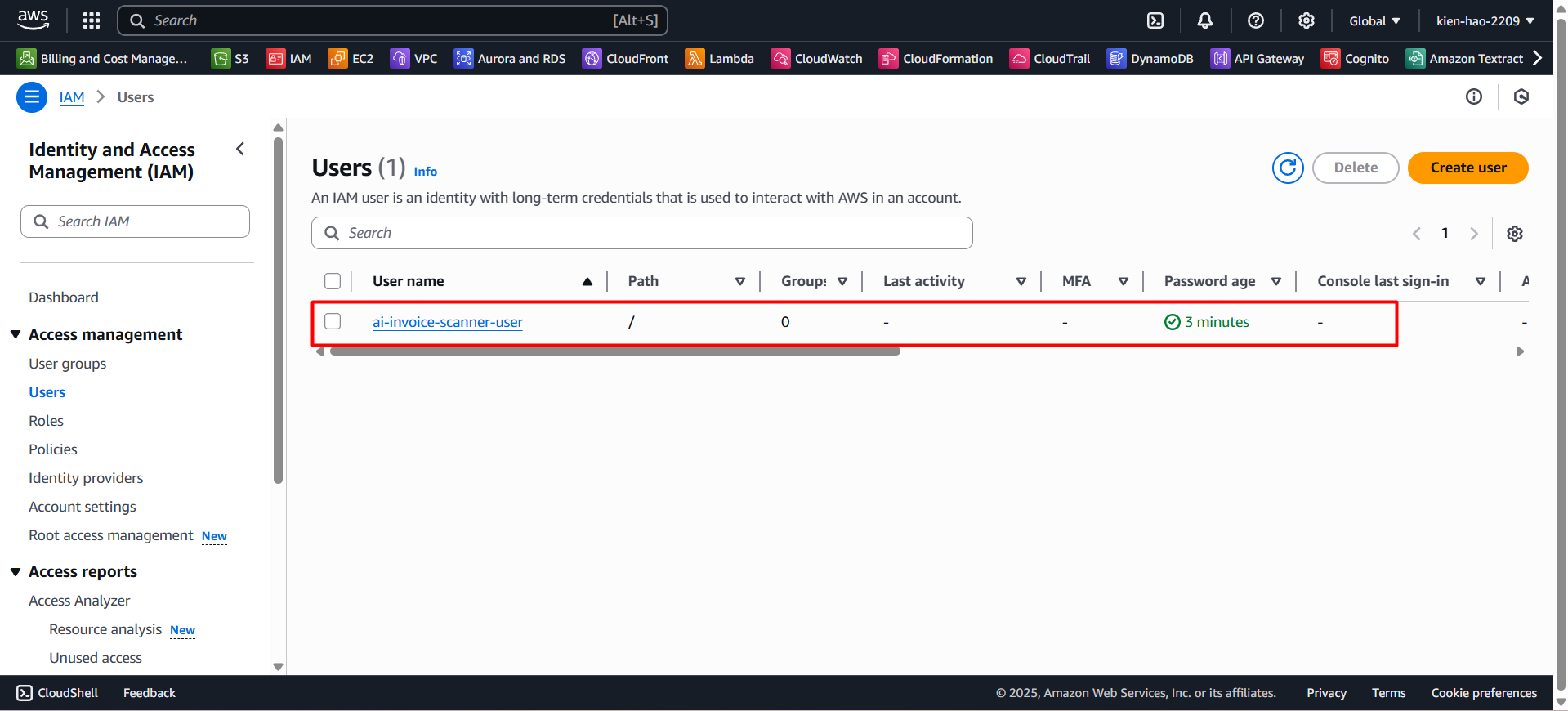Open the services grid menu
The width and height of the screenshot is (1568, 711).
pos(92,20)
